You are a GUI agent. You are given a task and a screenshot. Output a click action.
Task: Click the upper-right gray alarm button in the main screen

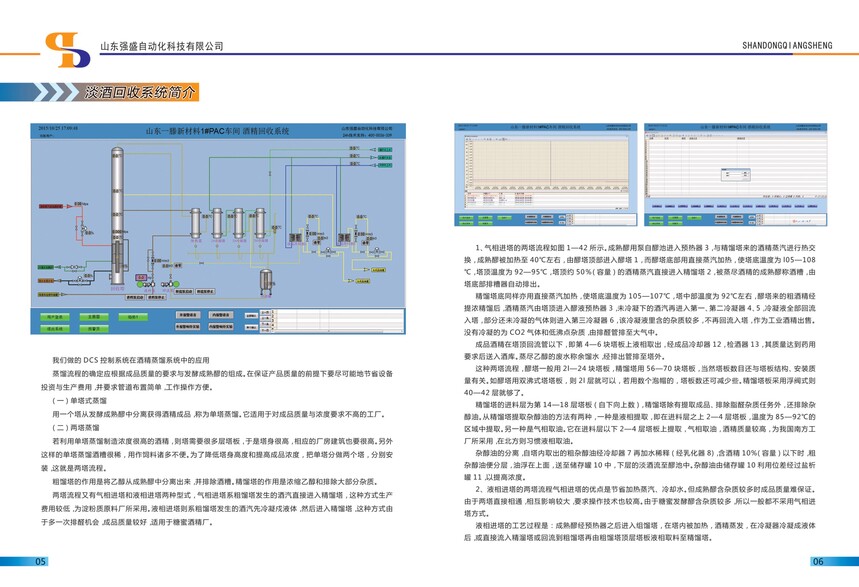(221, 315)
